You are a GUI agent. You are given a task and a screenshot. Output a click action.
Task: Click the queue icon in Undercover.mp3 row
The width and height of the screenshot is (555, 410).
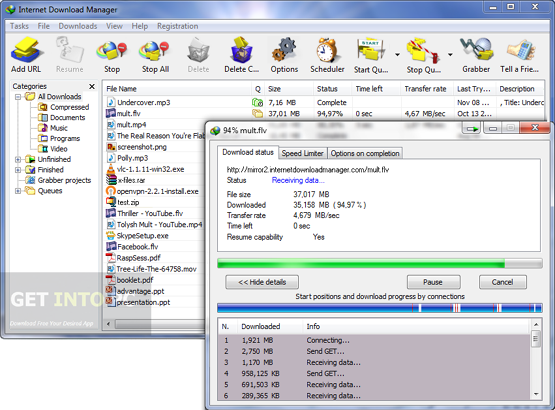pyautogui.click(x=257, y=103)
